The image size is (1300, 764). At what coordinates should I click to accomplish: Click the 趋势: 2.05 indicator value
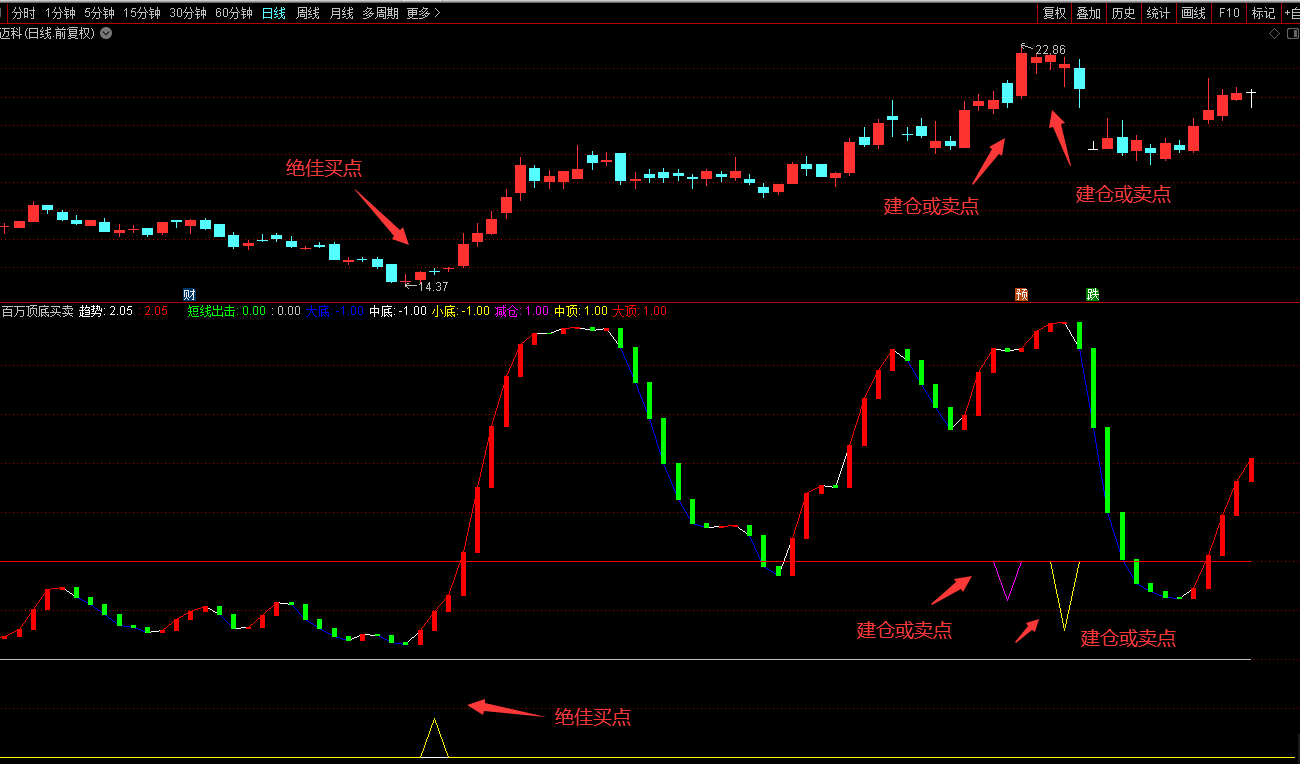[105, 311]
